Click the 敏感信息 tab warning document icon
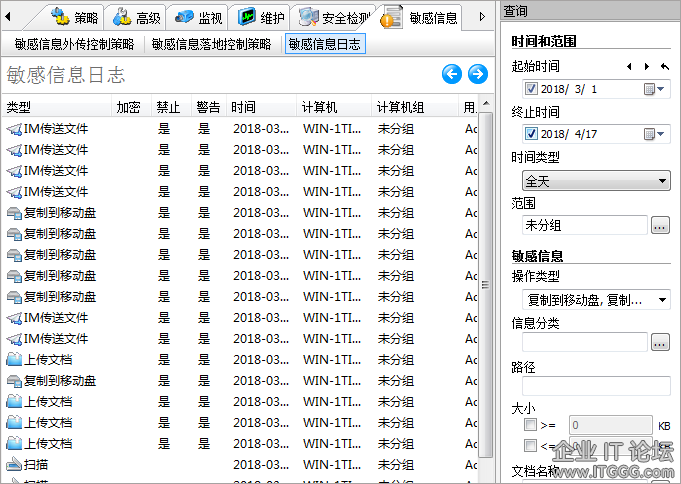The width and height of the screenshot is (681, 484). [x=391, y=17]
